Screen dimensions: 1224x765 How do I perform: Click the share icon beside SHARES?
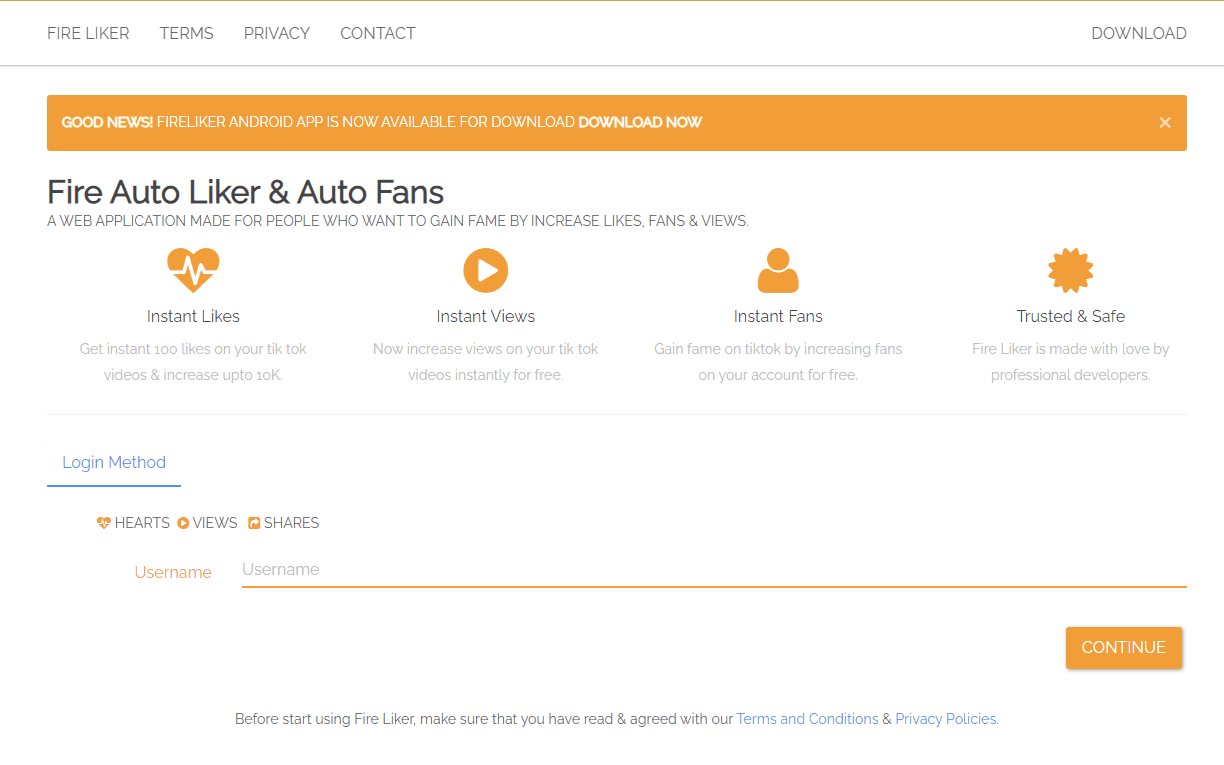tap(256, 522)
